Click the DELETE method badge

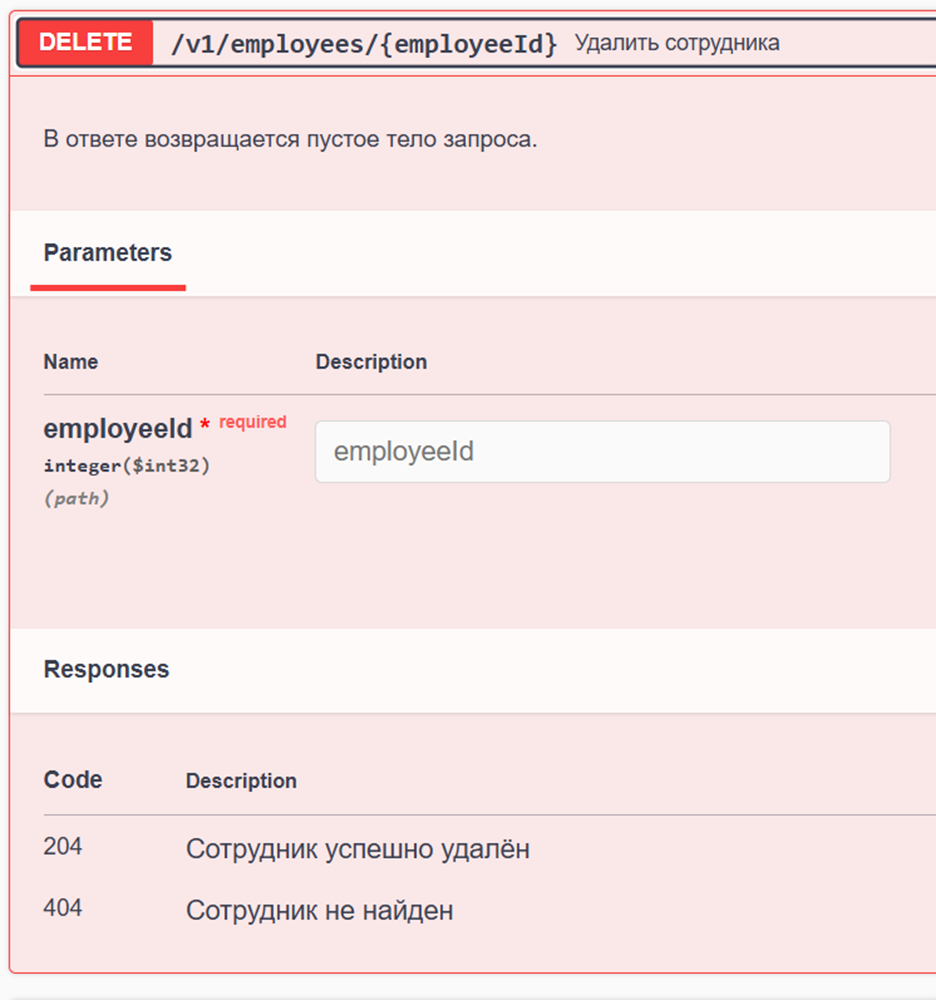(84, 41)
